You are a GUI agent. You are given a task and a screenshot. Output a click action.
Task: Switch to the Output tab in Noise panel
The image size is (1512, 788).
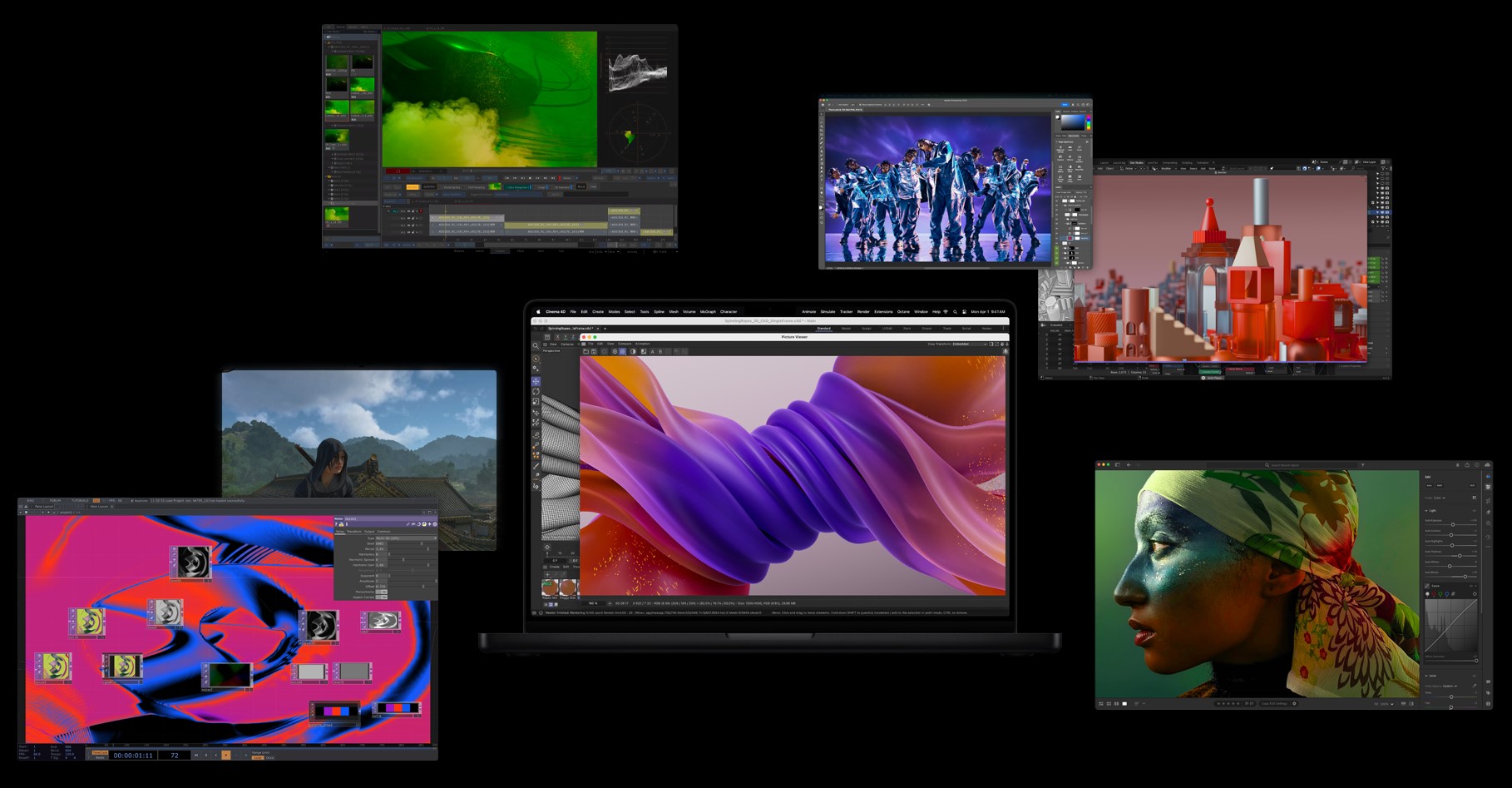(x=369, y=532)
